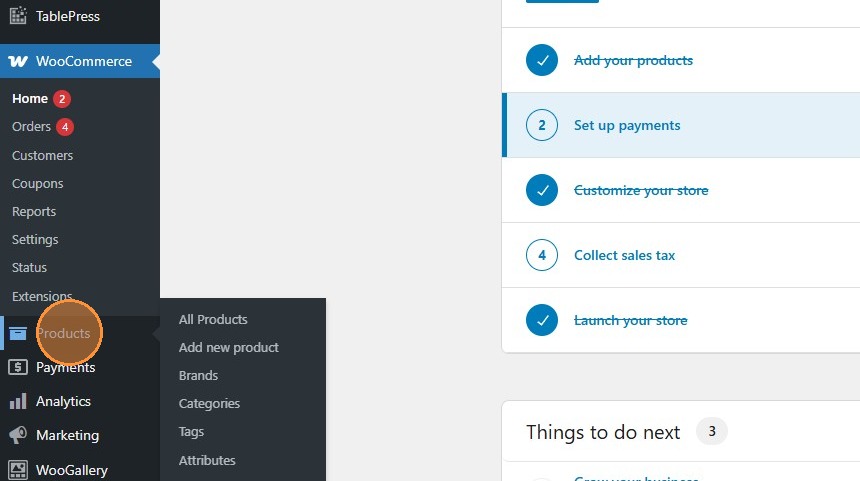The height and width of the screenshot is (481, 860).
Task: Open Collect sales tax task
Action: coord(624,255)
